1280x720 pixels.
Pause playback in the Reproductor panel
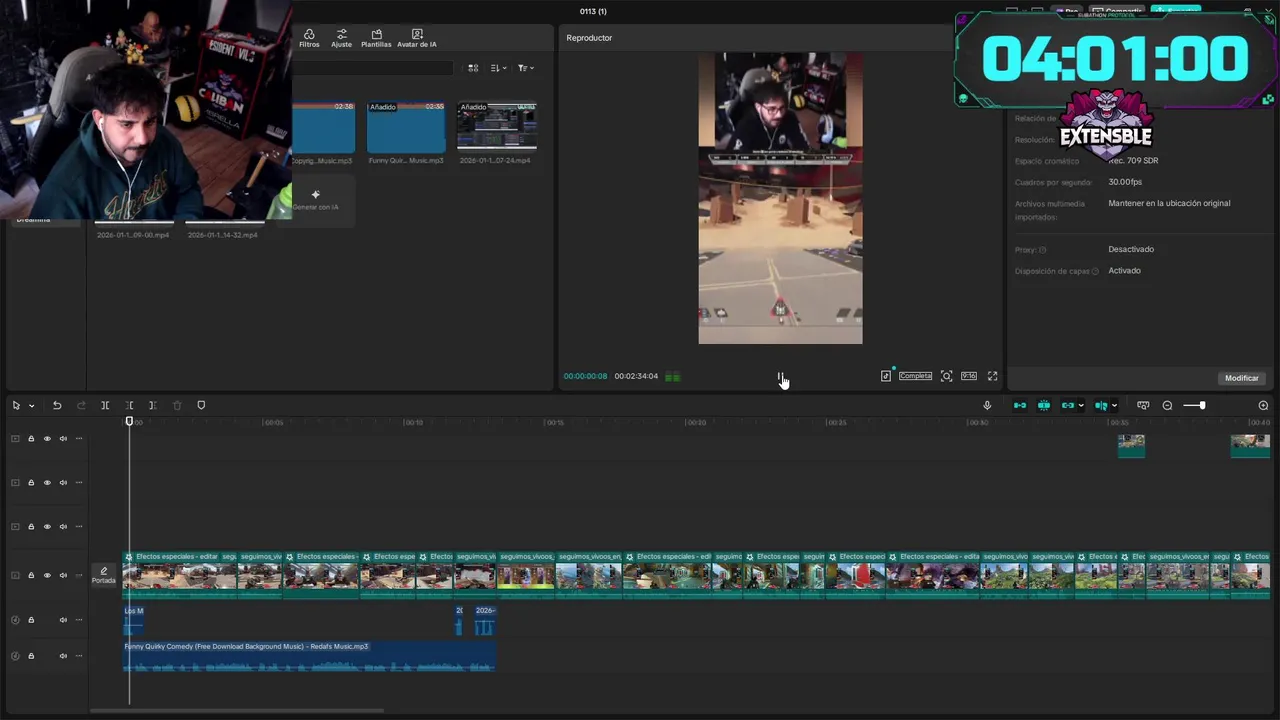[x=780, y=377]
